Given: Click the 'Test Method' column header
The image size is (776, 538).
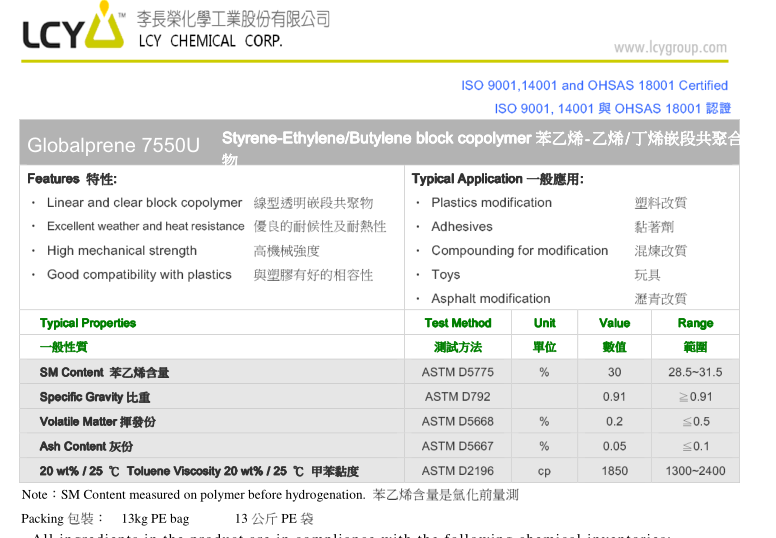Looking at the screenshot, I should tap(458, 323).
